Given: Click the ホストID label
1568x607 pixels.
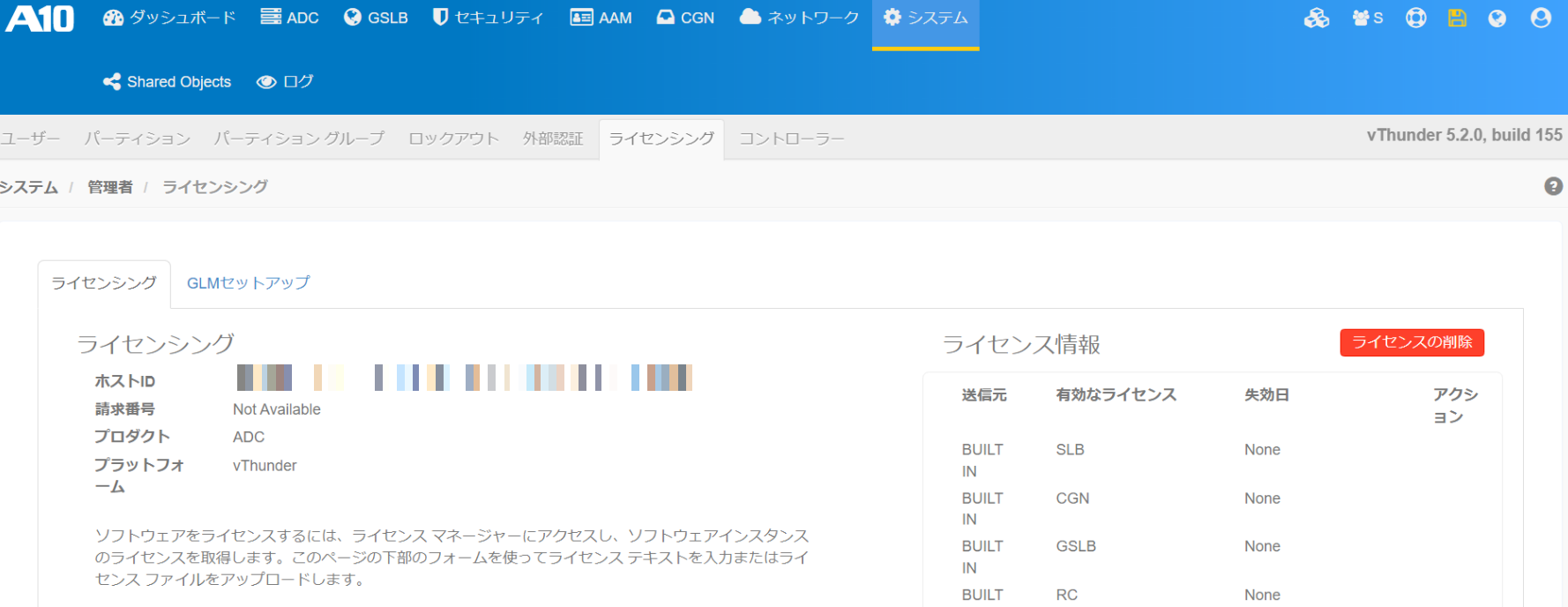Looking at the screenshot, I should (125, 381).
